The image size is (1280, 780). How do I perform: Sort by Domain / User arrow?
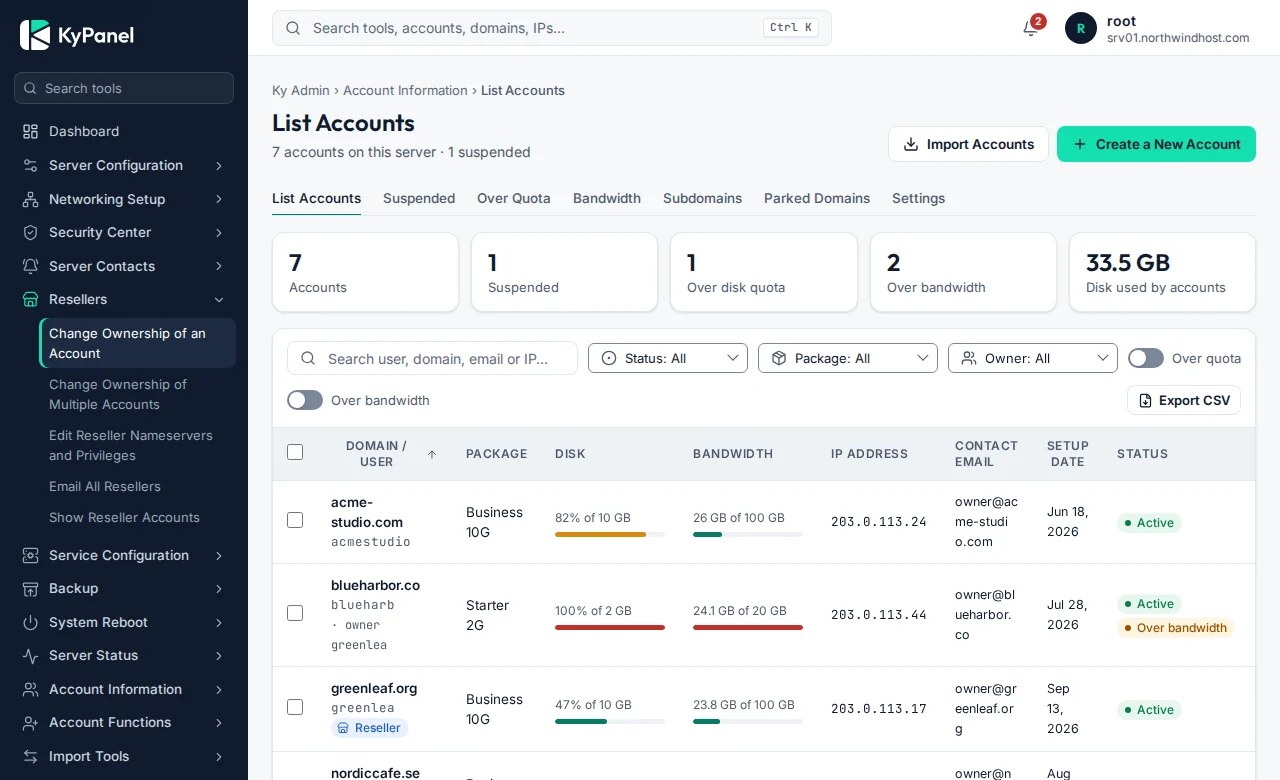(x=432, y=454)
